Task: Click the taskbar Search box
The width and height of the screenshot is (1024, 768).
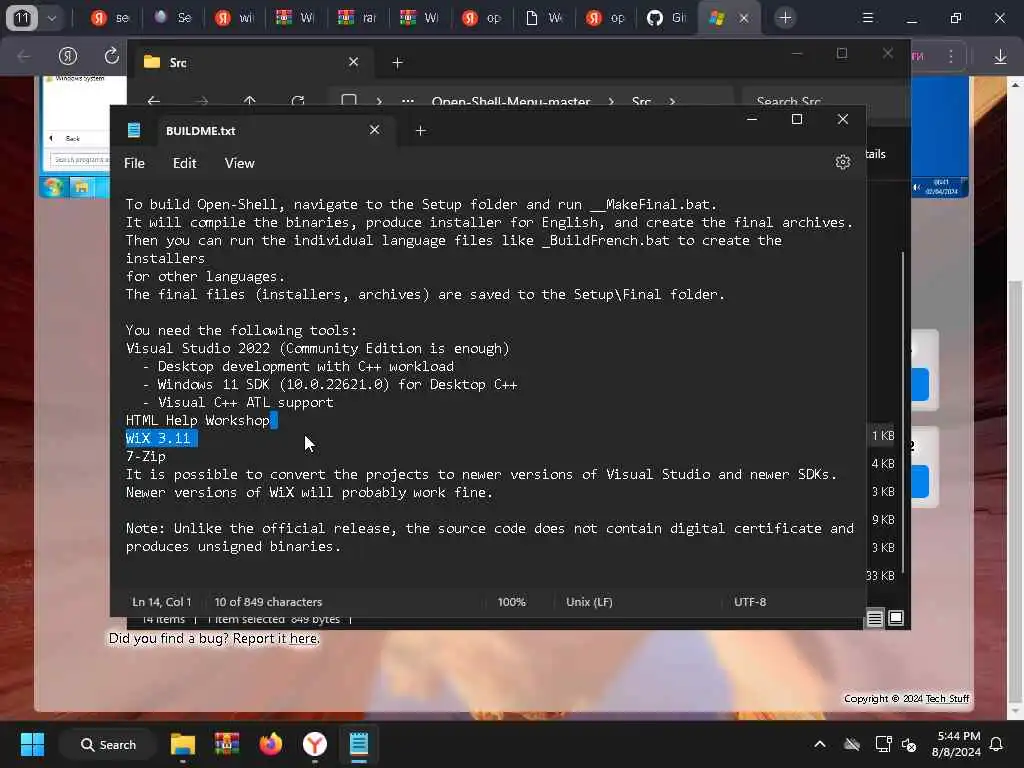Action: pos(108,744)
